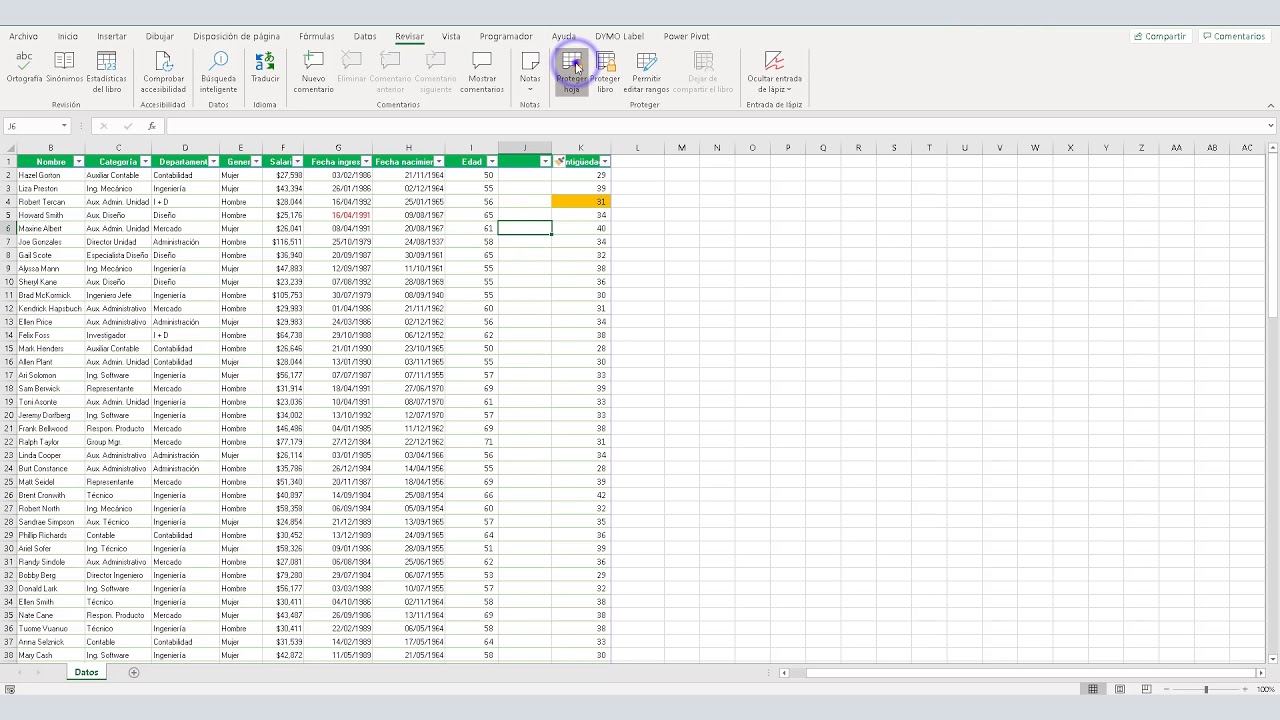Add a Nuevo comentario
This screenshot has width=1280, height=720.
coord(313,72)
